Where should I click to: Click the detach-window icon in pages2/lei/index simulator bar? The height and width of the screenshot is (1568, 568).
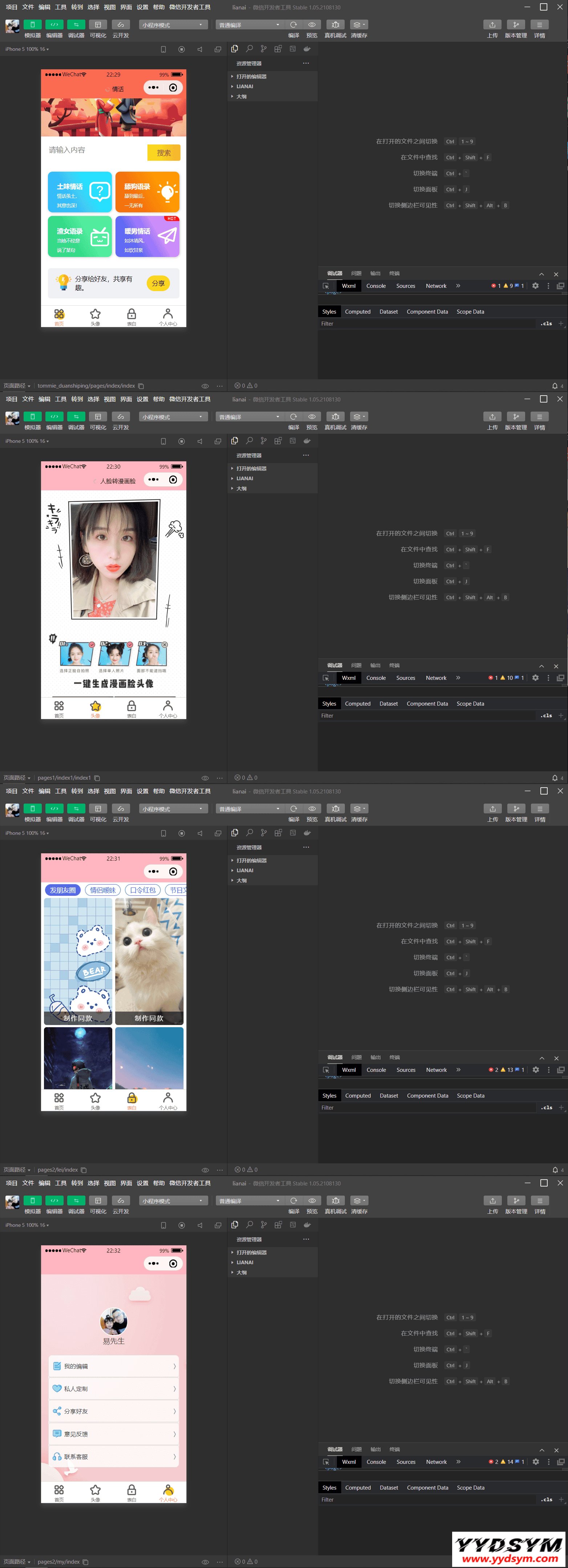pos(218,833)
